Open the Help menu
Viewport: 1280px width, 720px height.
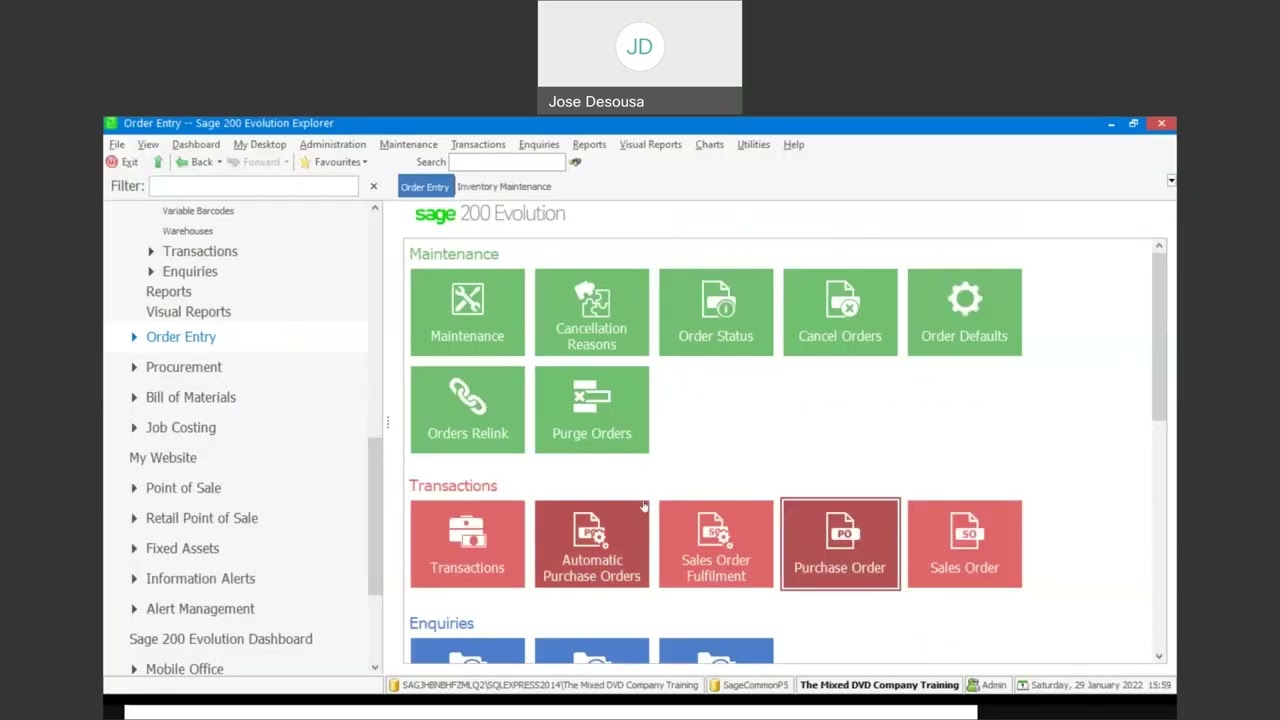point(794,144)
